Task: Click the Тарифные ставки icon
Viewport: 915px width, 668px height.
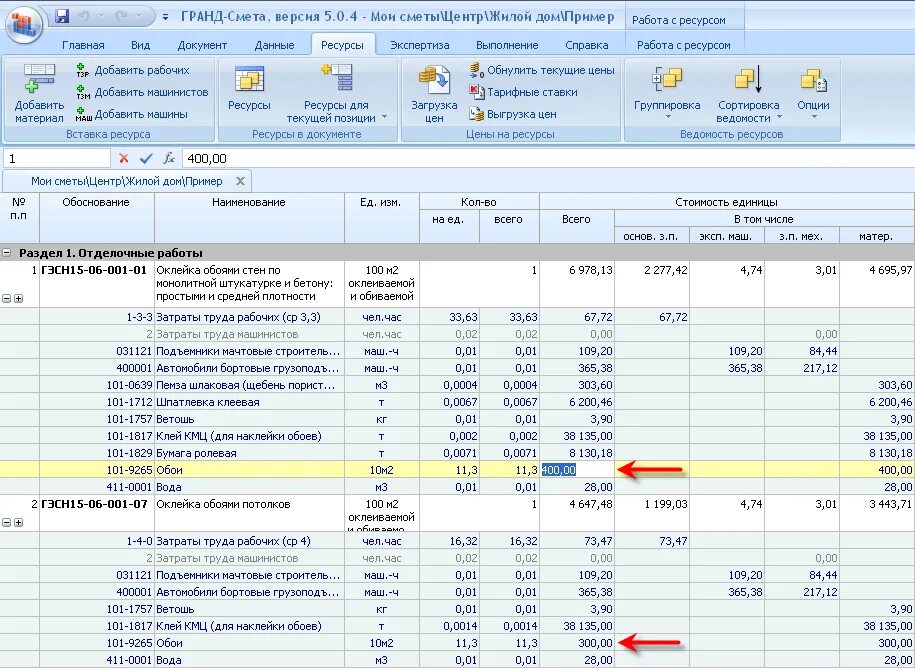Action: click(477, 92)
